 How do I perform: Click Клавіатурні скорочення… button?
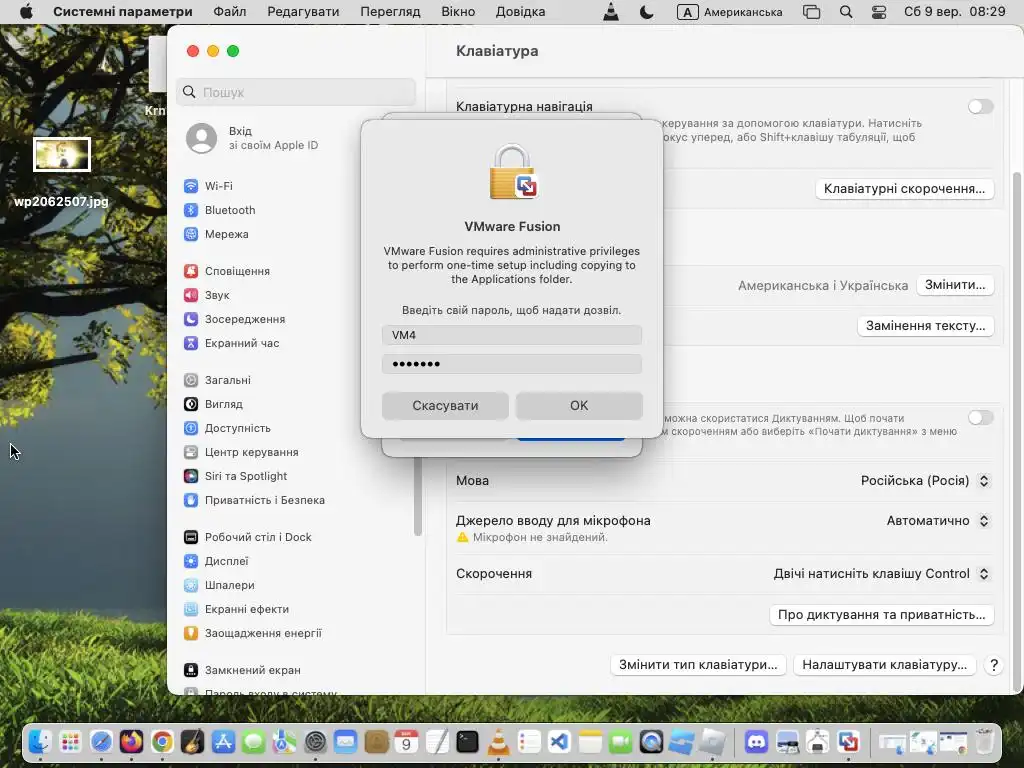(x=904, y=189)
